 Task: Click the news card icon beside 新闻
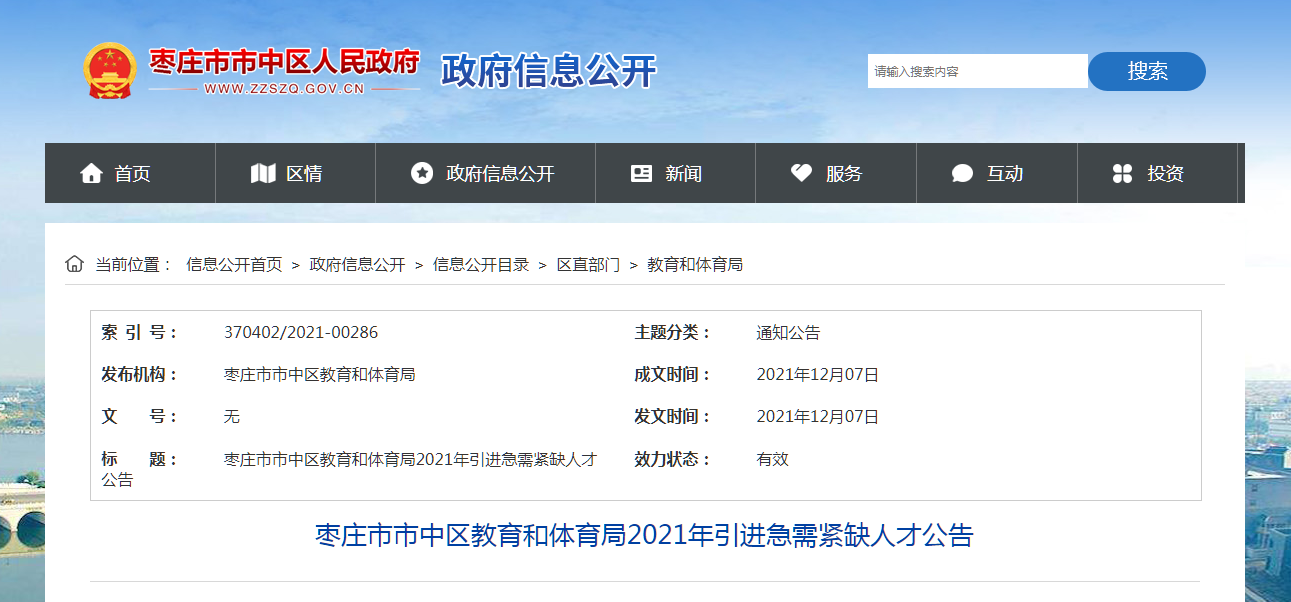pos(641,173)
